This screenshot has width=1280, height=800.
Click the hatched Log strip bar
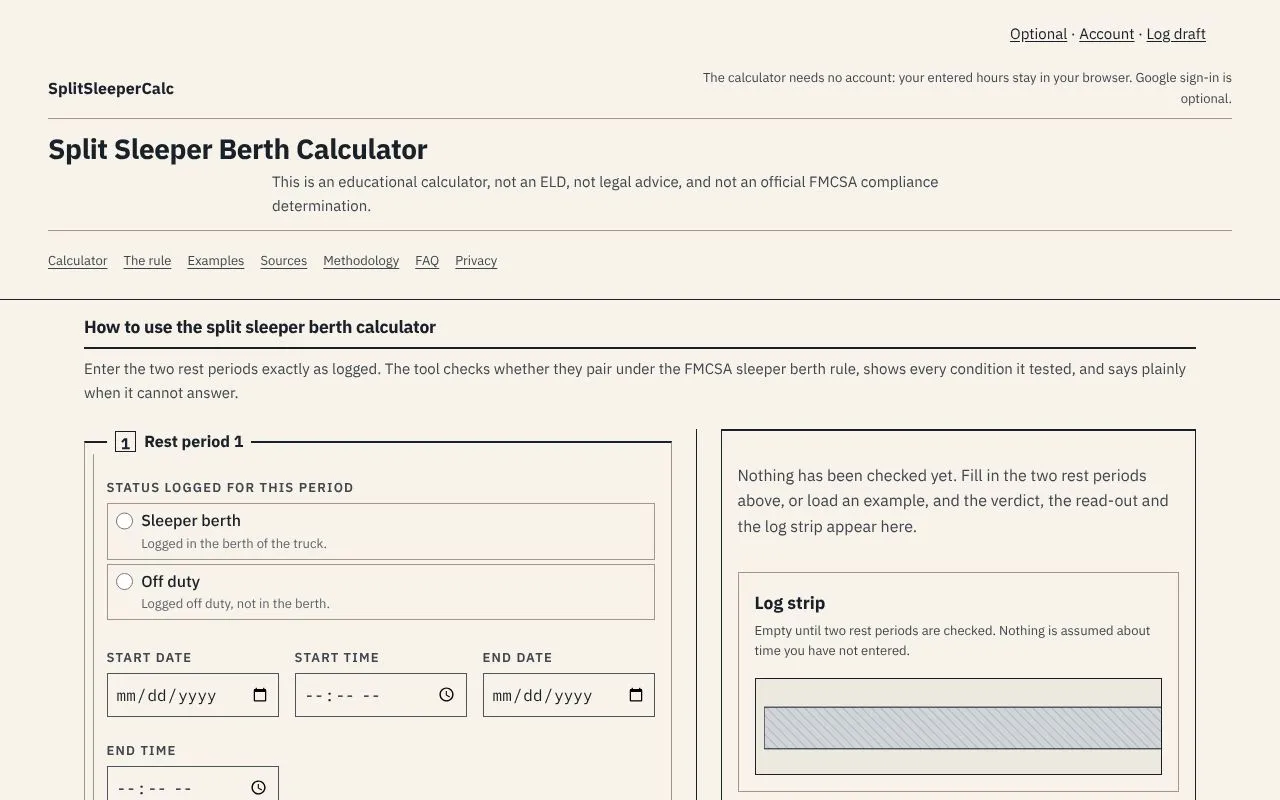click(962, 728)
